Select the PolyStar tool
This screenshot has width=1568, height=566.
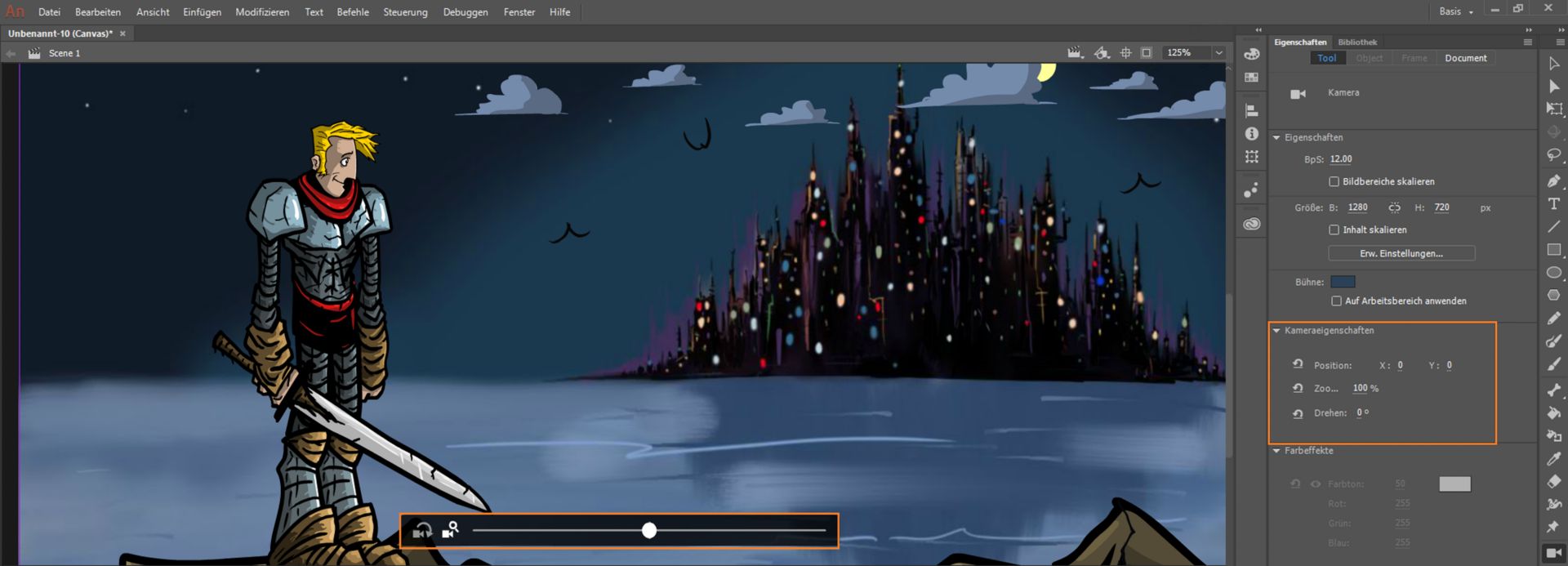pyautogui.click(x=1553, y=295)
